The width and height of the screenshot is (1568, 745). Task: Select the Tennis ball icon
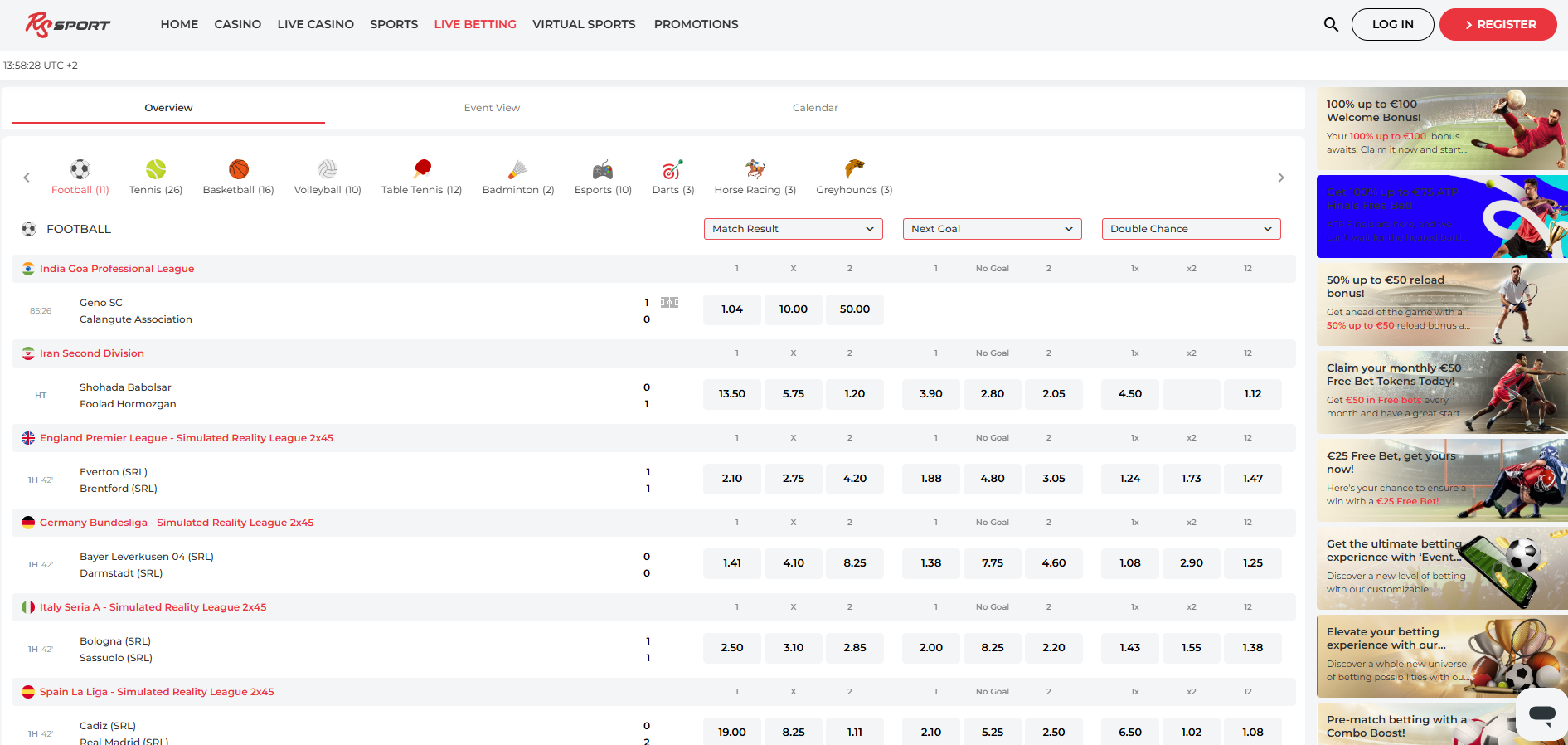pos(156,169)
